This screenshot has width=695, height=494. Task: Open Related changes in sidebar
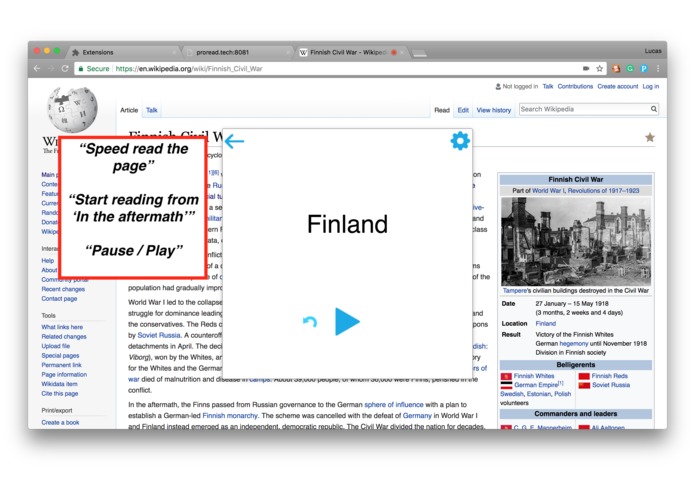(64, 337)
